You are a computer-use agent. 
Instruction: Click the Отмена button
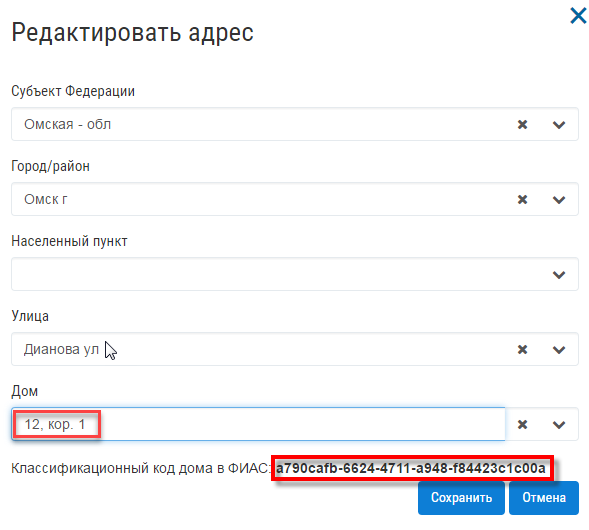[544, 498]
